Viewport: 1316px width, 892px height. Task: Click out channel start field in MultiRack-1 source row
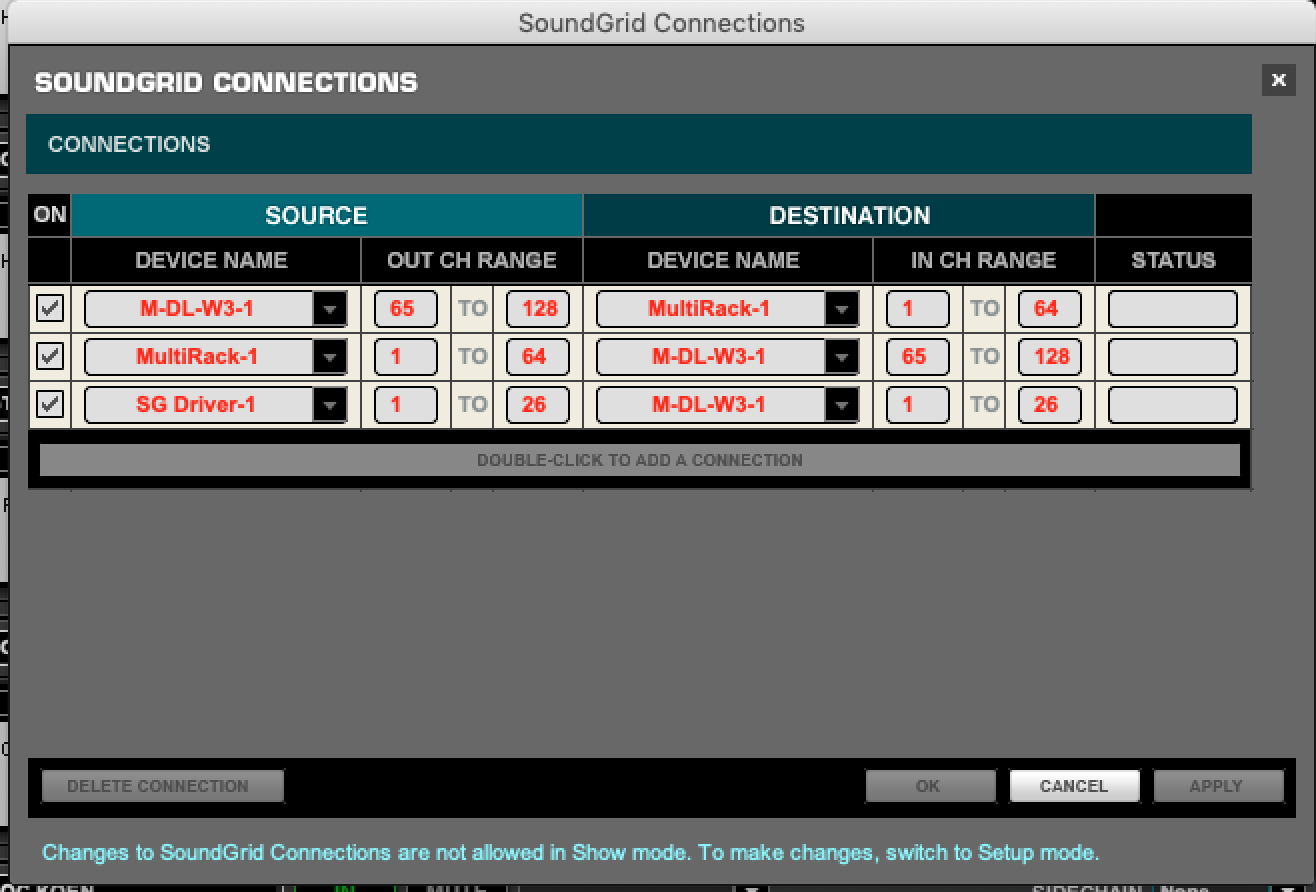tap(406, 357)
